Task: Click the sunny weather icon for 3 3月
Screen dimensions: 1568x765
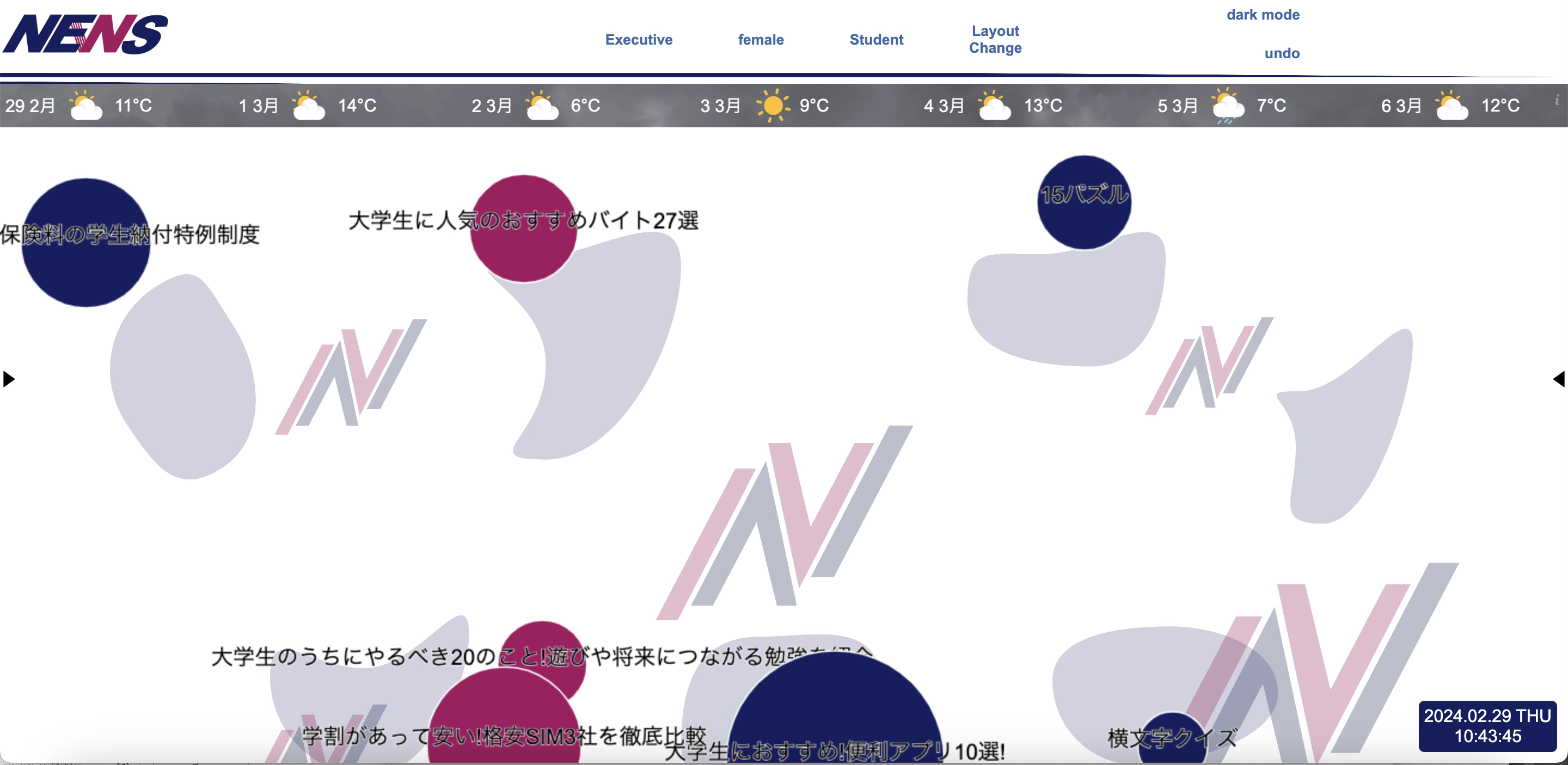Action: (x=773, y=105)
